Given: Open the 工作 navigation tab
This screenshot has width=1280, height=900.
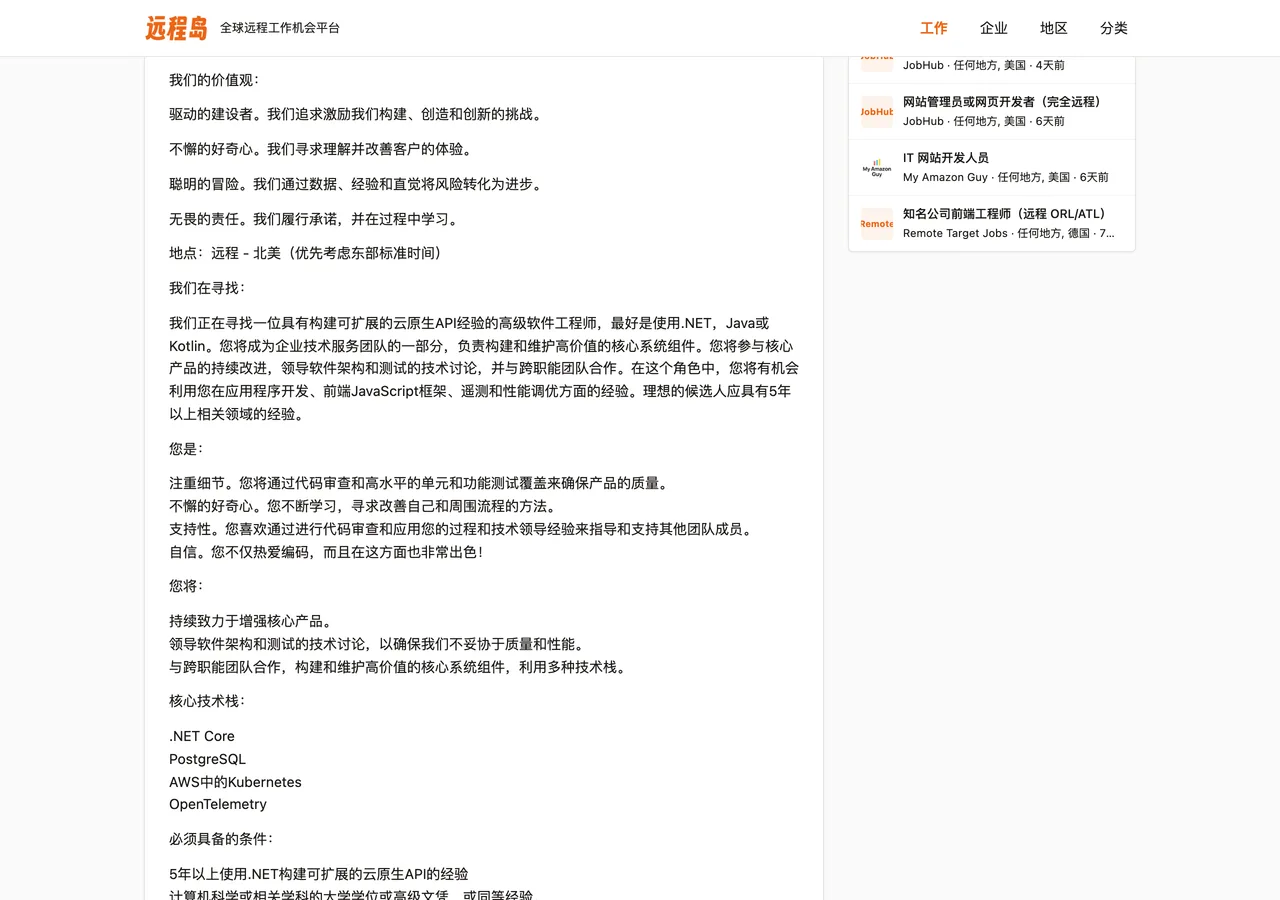Looking at the screenshot, I should click(934, 28).
